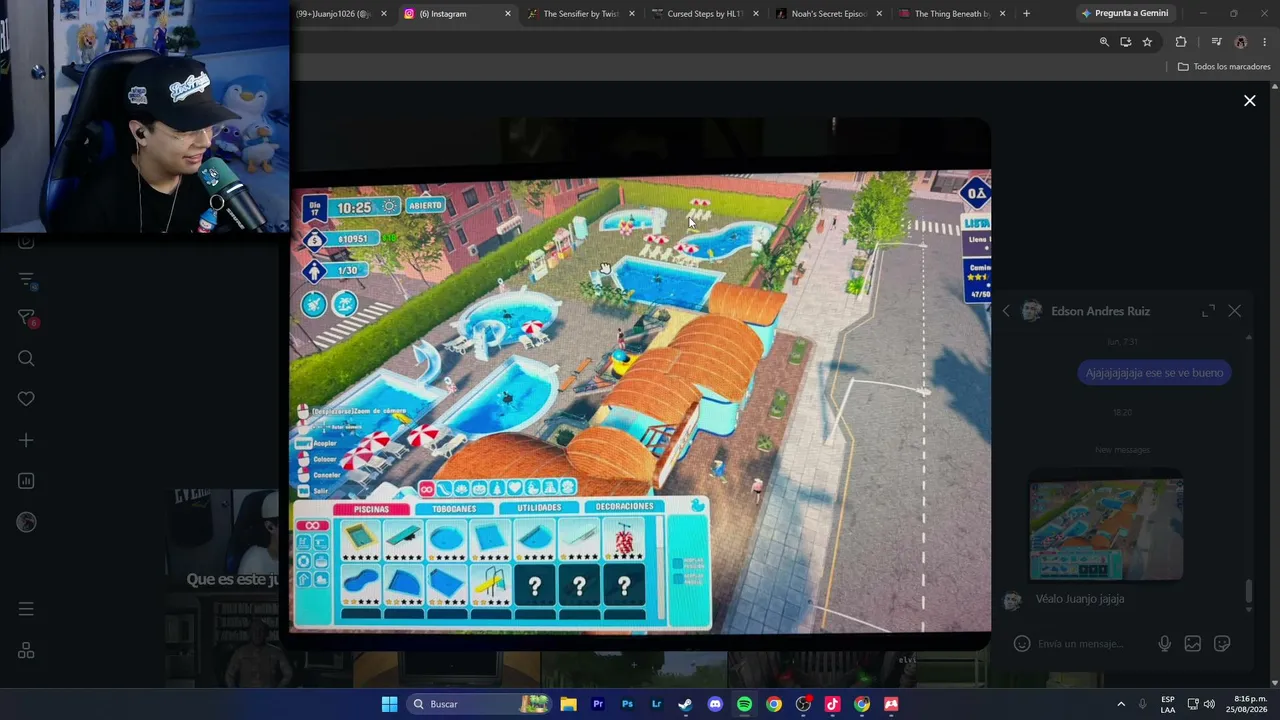This screenshot has width=1280, height=720.
Task: Click the 'Véalo Juanjo jajaja' message text
Action: pyautogui.click(x=1080, y=599)
